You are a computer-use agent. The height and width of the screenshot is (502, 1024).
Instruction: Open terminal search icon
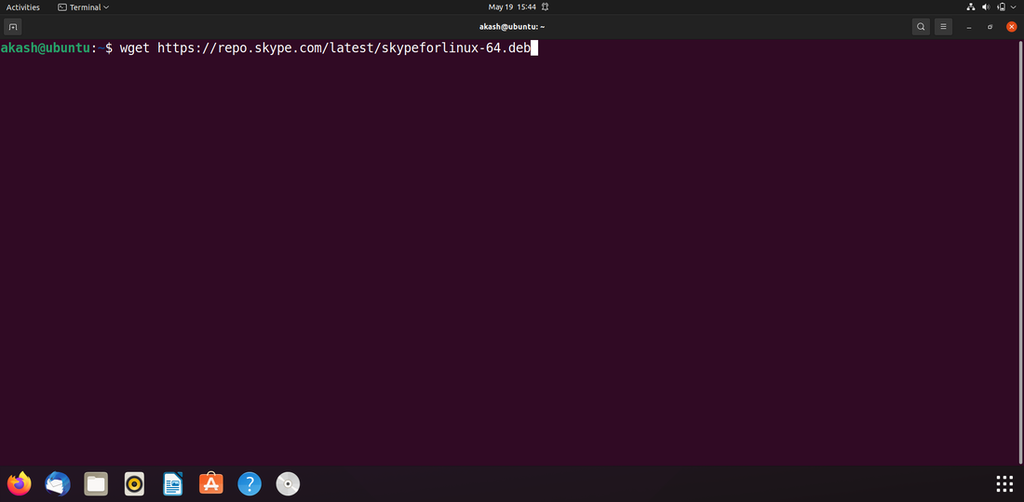click(x=921, y=27)
